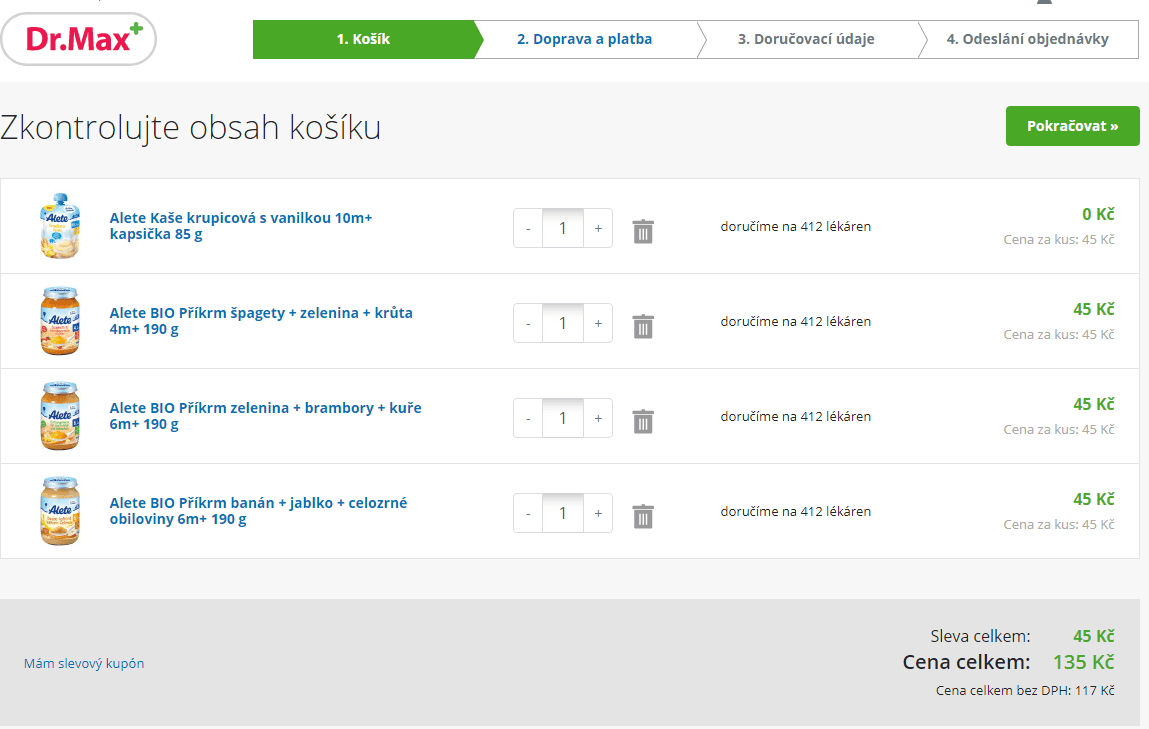Click Sleva celkem 45 Kč value
The image size is (1149, 729).
click(1093, 636)
